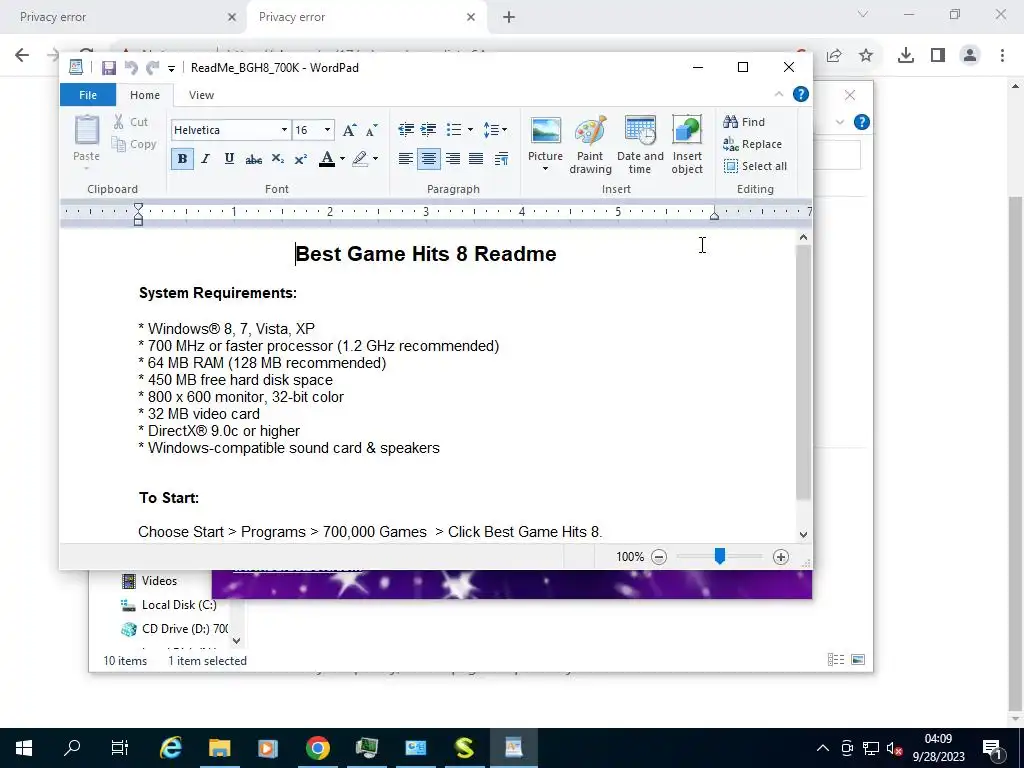Collapse the WordPad ribbon with chevron
Viewport: 1024px width, 768px height.
pyautogui.click(x=778, y=95)
